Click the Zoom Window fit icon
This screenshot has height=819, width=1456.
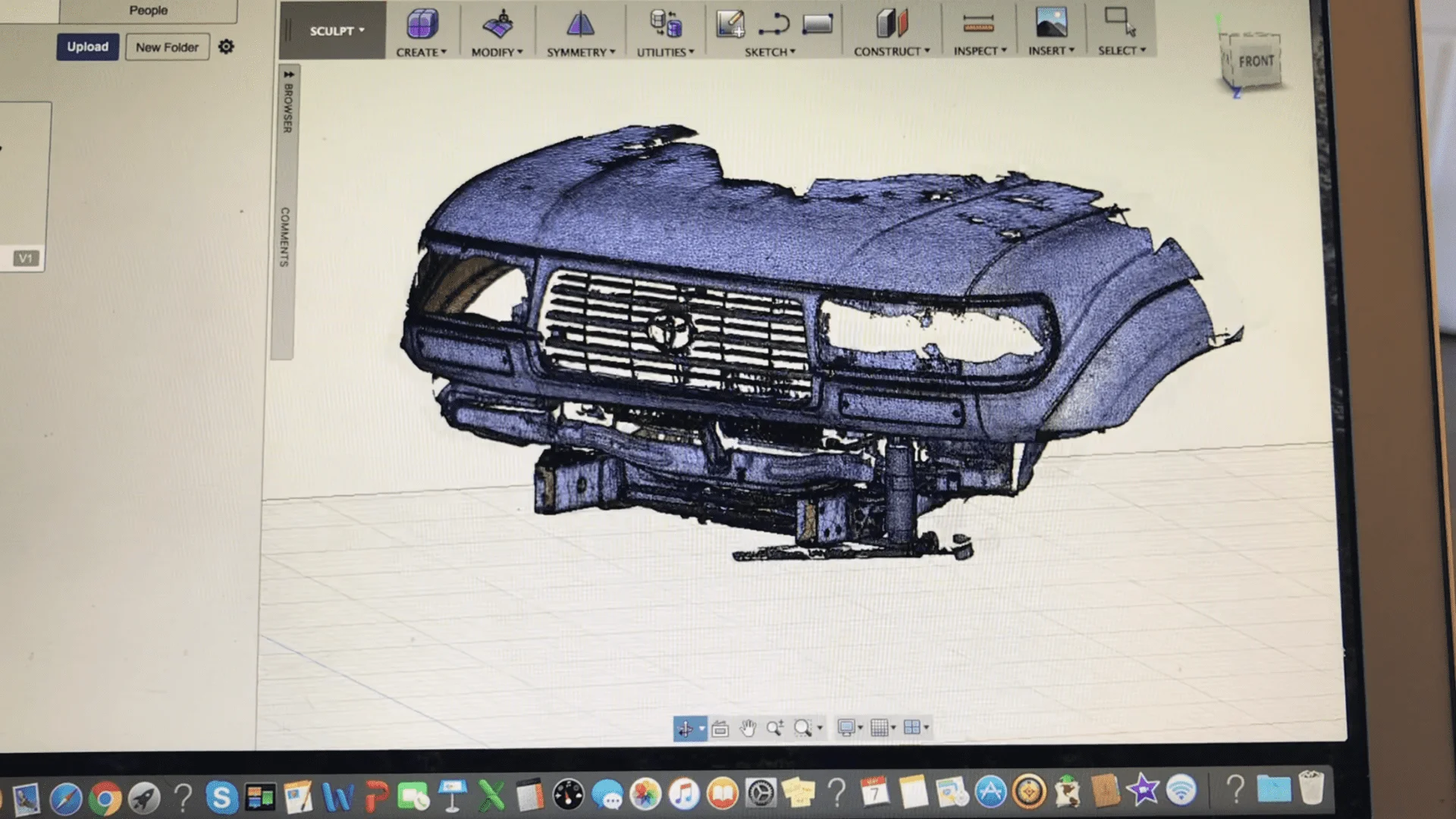802,729
